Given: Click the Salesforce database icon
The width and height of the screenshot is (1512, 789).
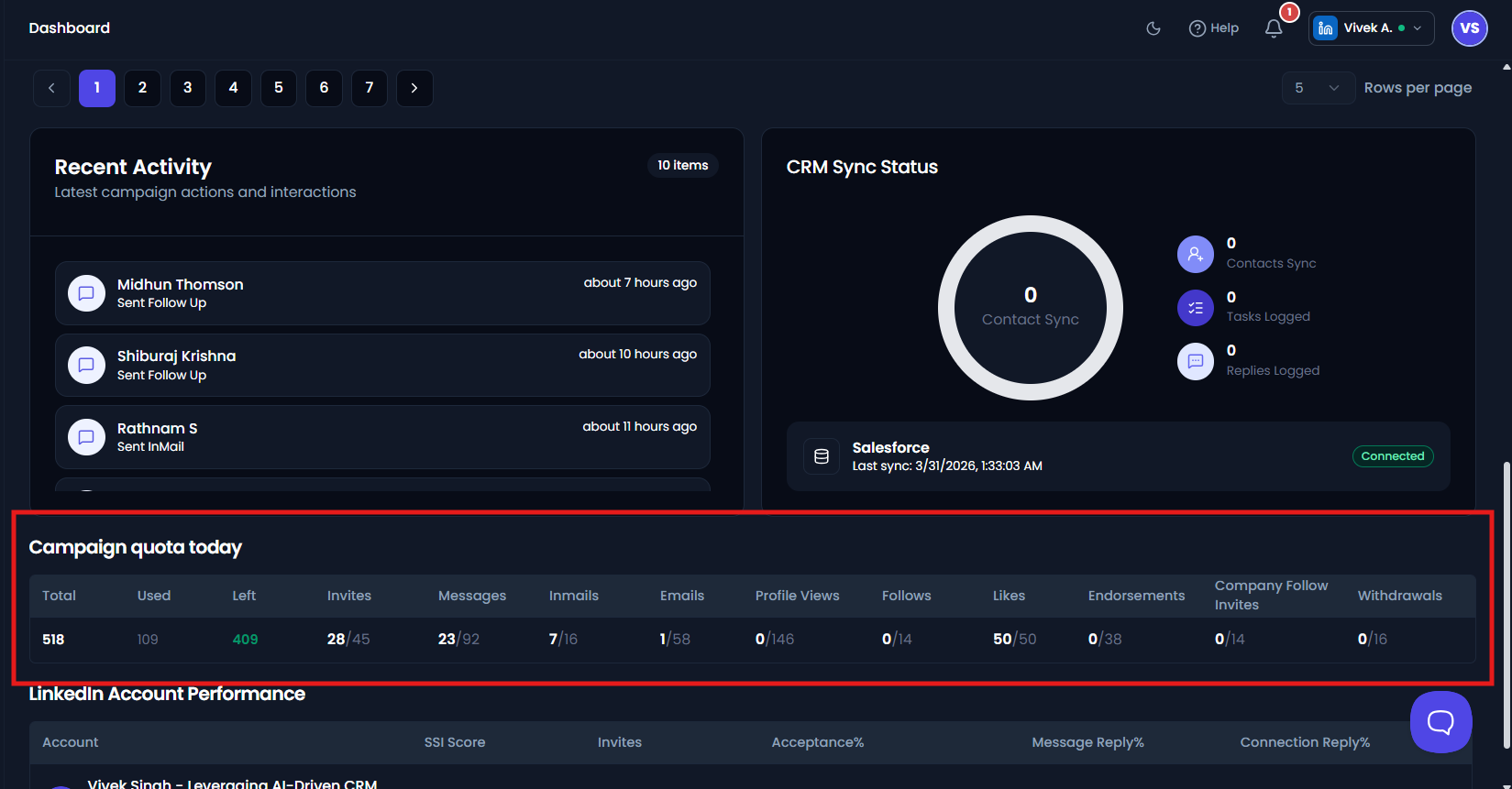Looking at the screenshot, I should 822,456.
